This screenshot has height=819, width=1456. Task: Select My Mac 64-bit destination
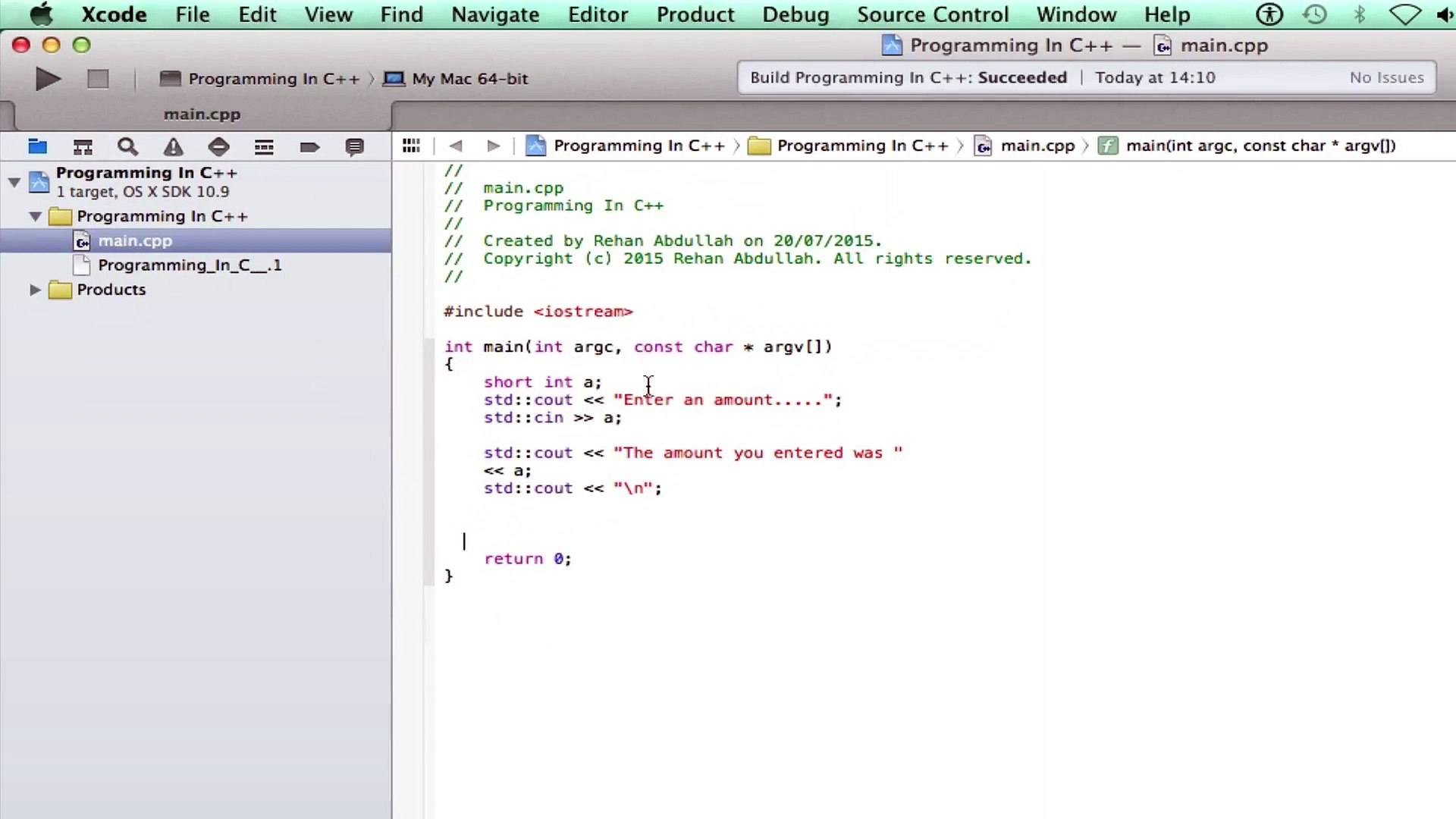[x=469, y=79]
